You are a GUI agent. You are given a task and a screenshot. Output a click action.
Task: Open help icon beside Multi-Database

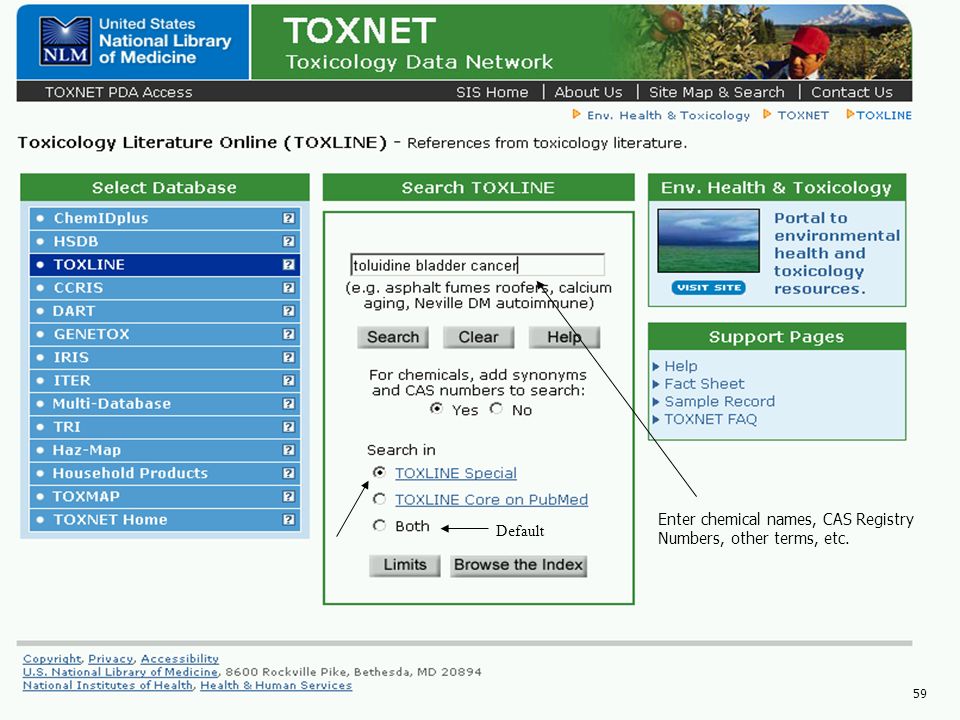pyautogui.click(x=288, y=403)
